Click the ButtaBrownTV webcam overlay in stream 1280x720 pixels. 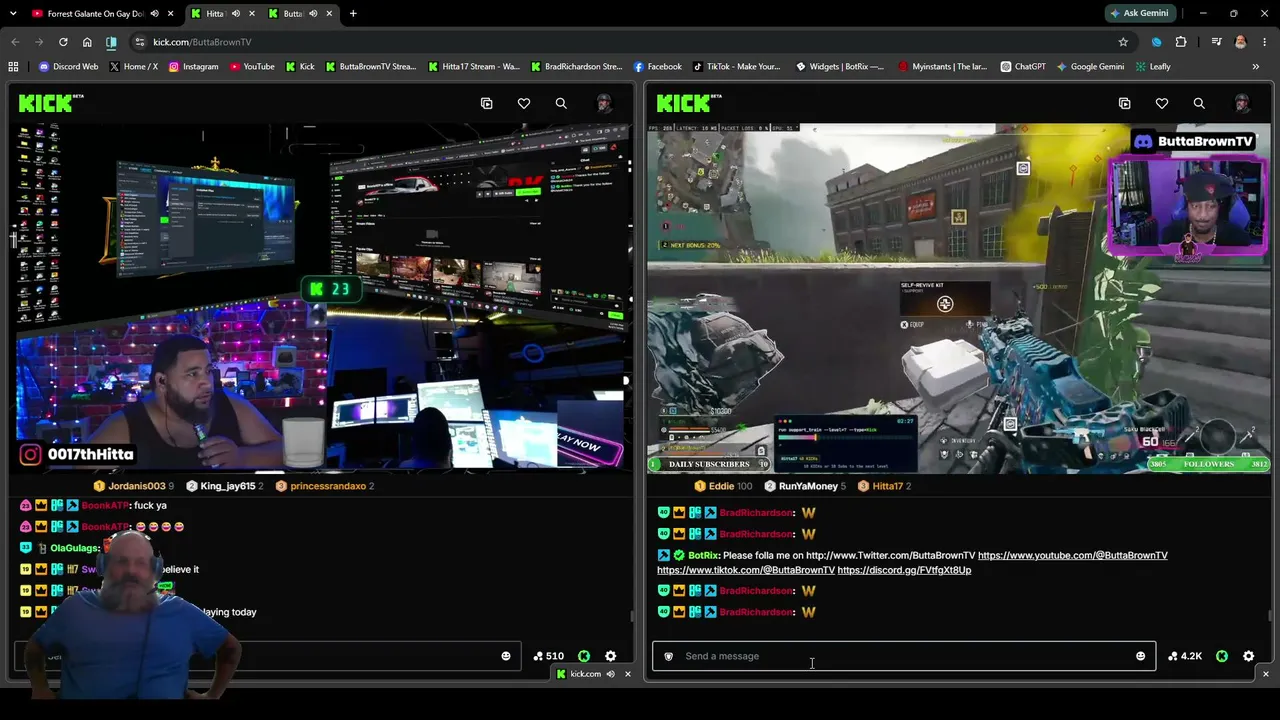tap(1187, 206)
